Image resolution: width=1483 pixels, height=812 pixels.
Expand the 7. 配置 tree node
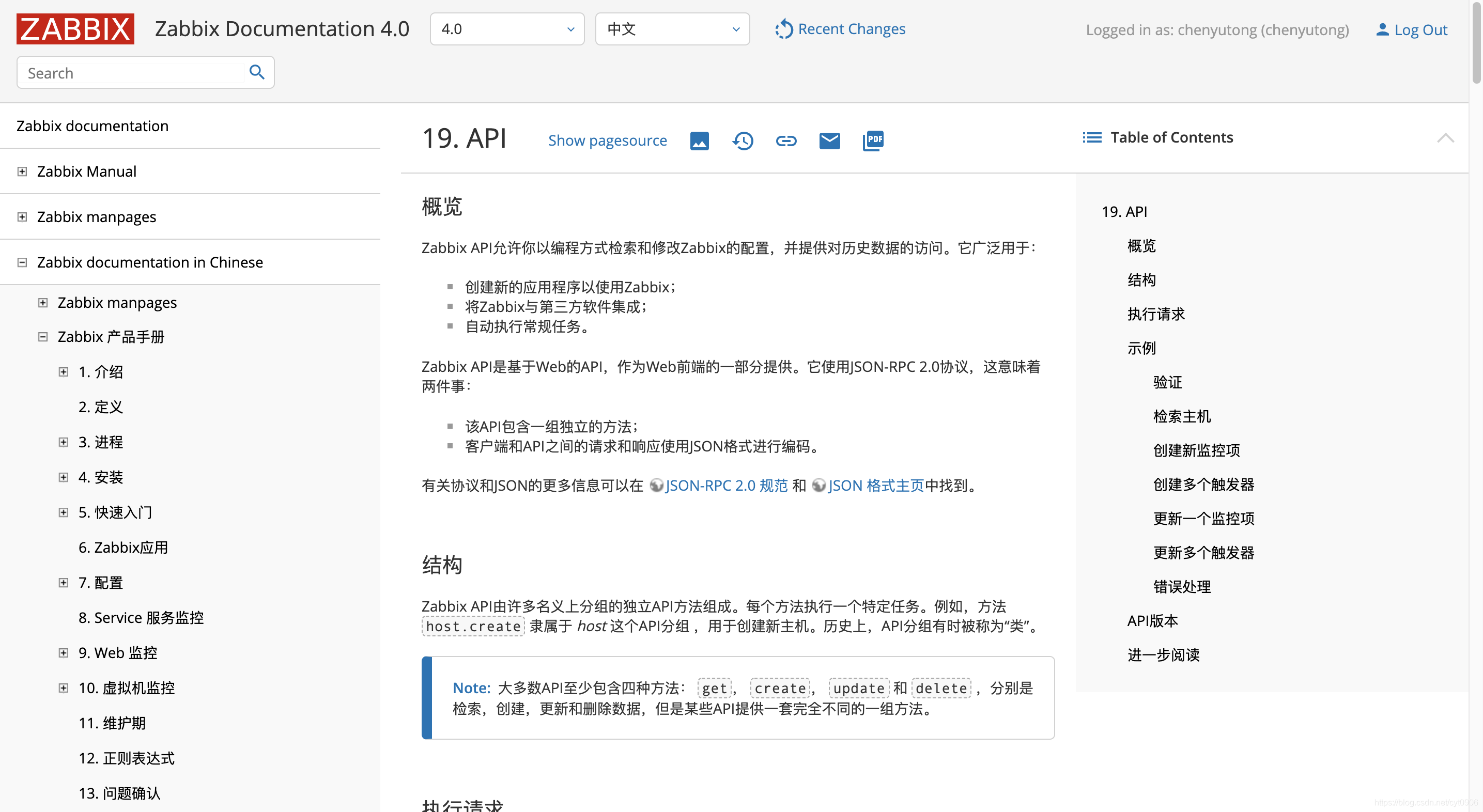(x=64, y=582)
